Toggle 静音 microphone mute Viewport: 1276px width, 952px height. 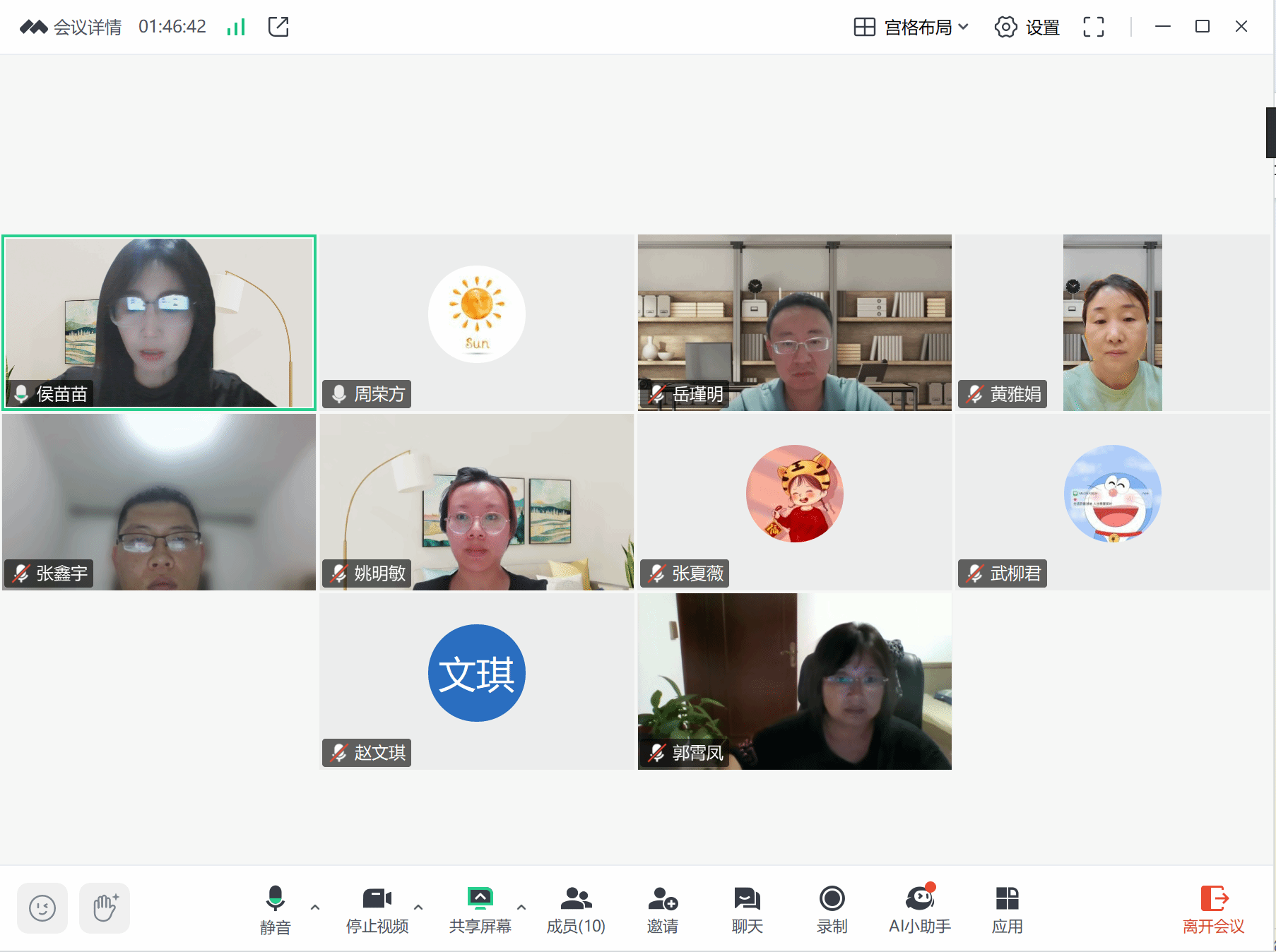pos(275,910)
